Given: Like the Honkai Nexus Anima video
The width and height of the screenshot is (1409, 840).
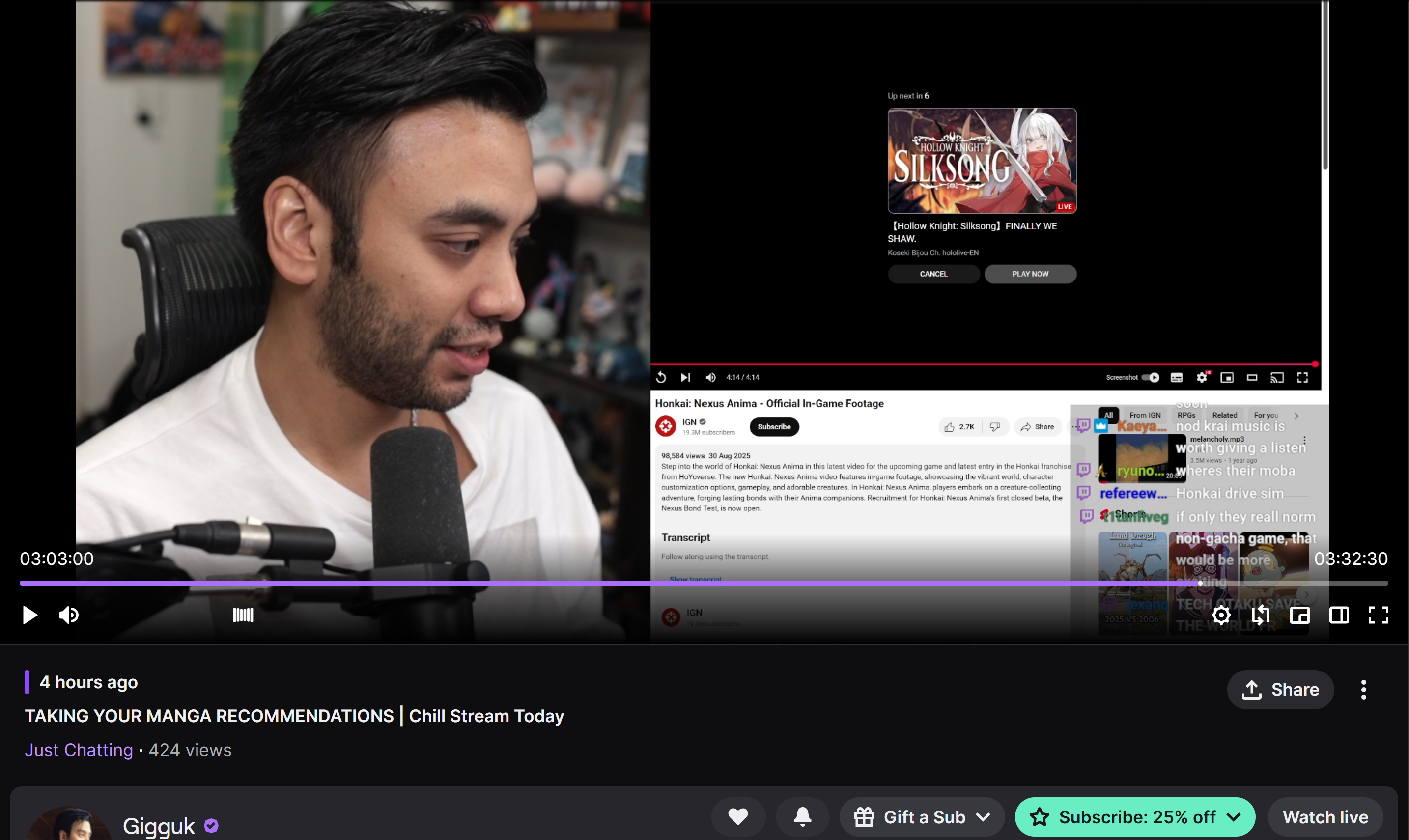Looking at the screenshot, I should 959,427.
